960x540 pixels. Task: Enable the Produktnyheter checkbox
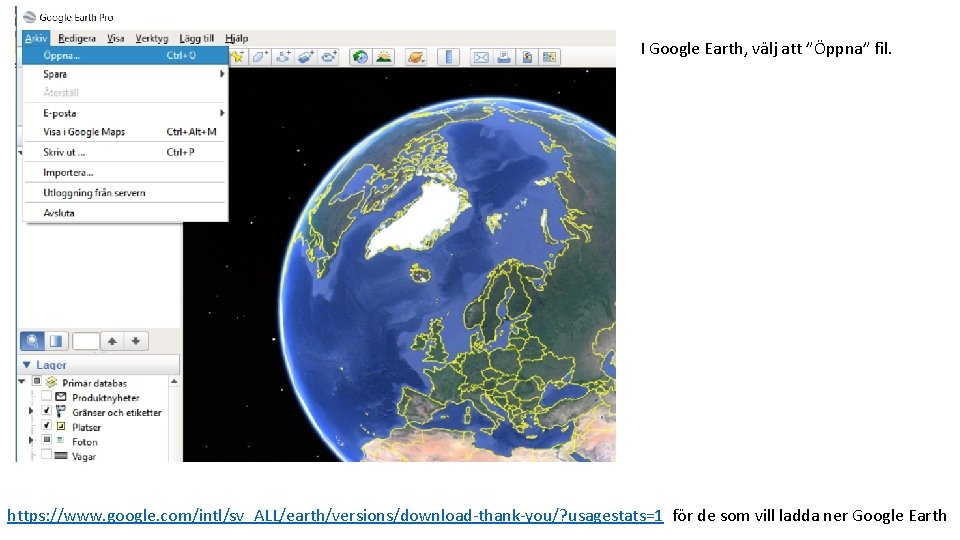click(47, 396)
